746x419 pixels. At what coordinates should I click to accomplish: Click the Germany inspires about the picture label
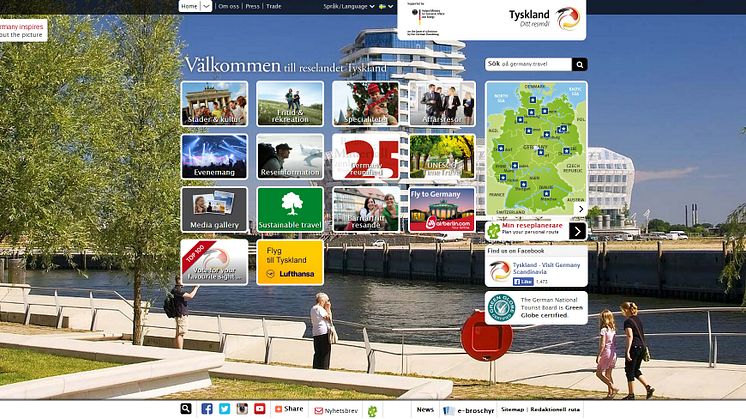[x=22, y=30]
